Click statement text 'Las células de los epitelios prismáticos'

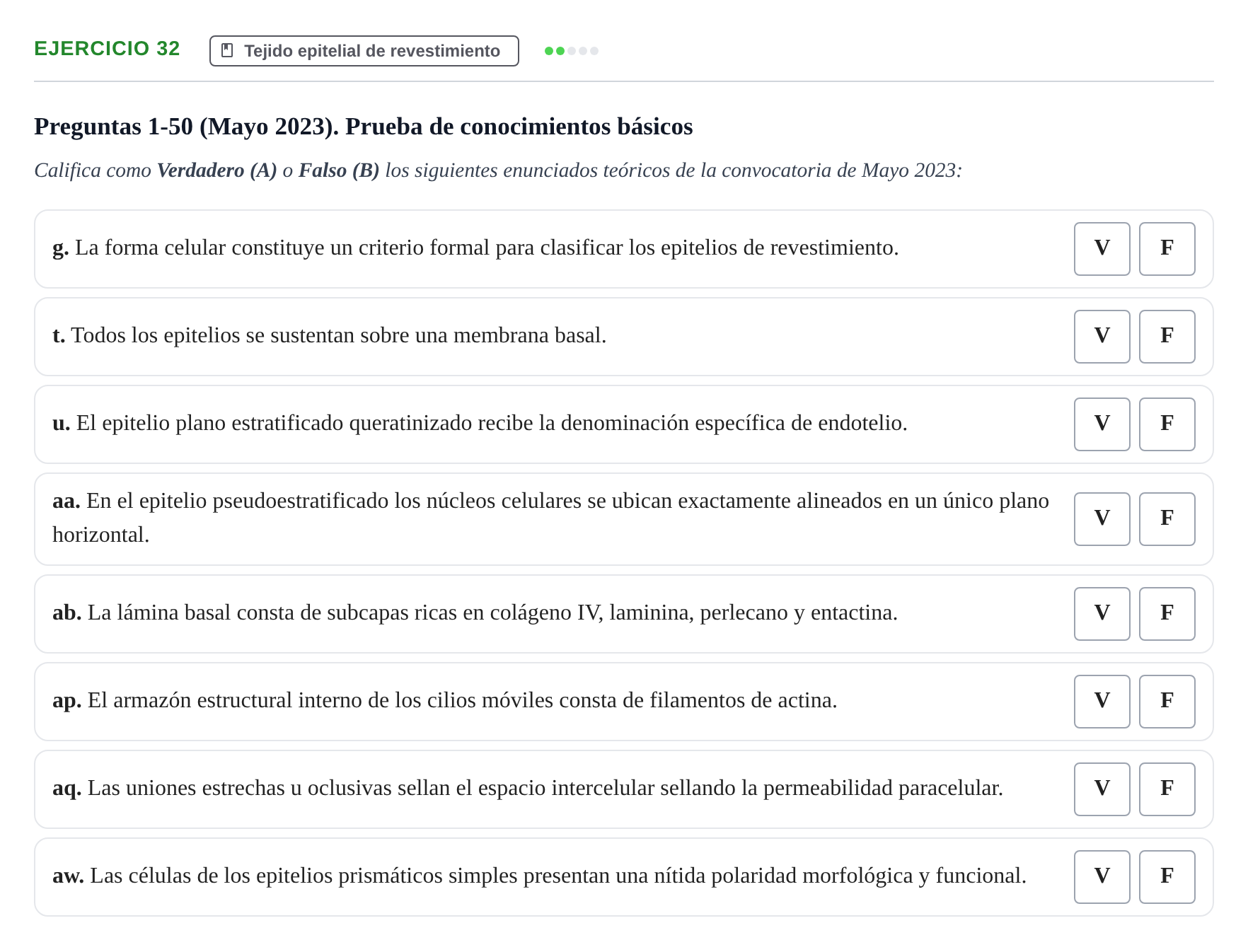pos(539,876)
